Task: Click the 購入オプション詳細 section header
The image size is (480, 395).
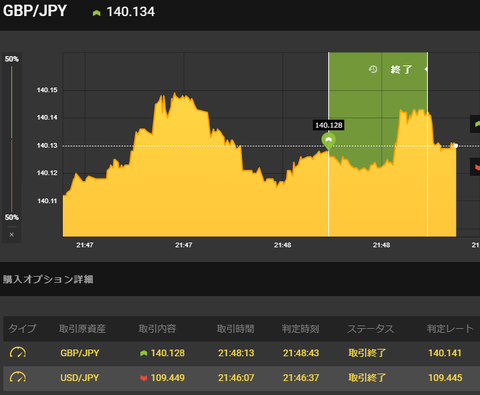Action: point(48,279)
